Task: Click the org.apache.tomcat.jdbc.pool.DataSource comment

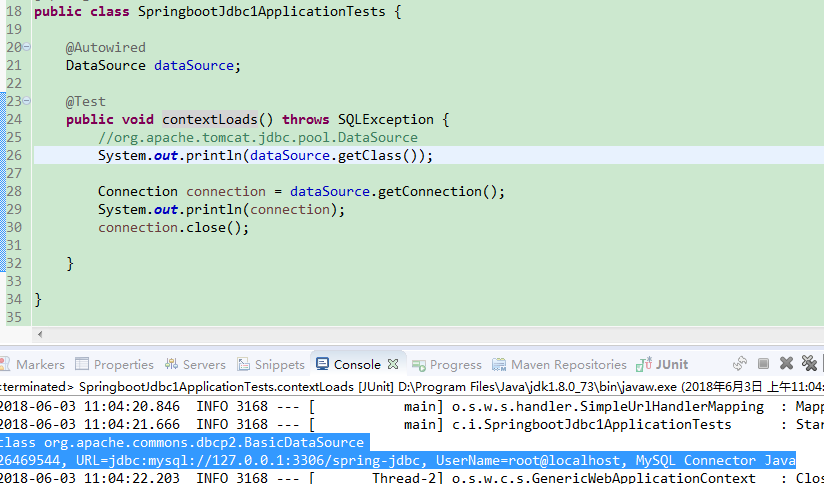Action: pyautogui.click(x=258, y=137)
